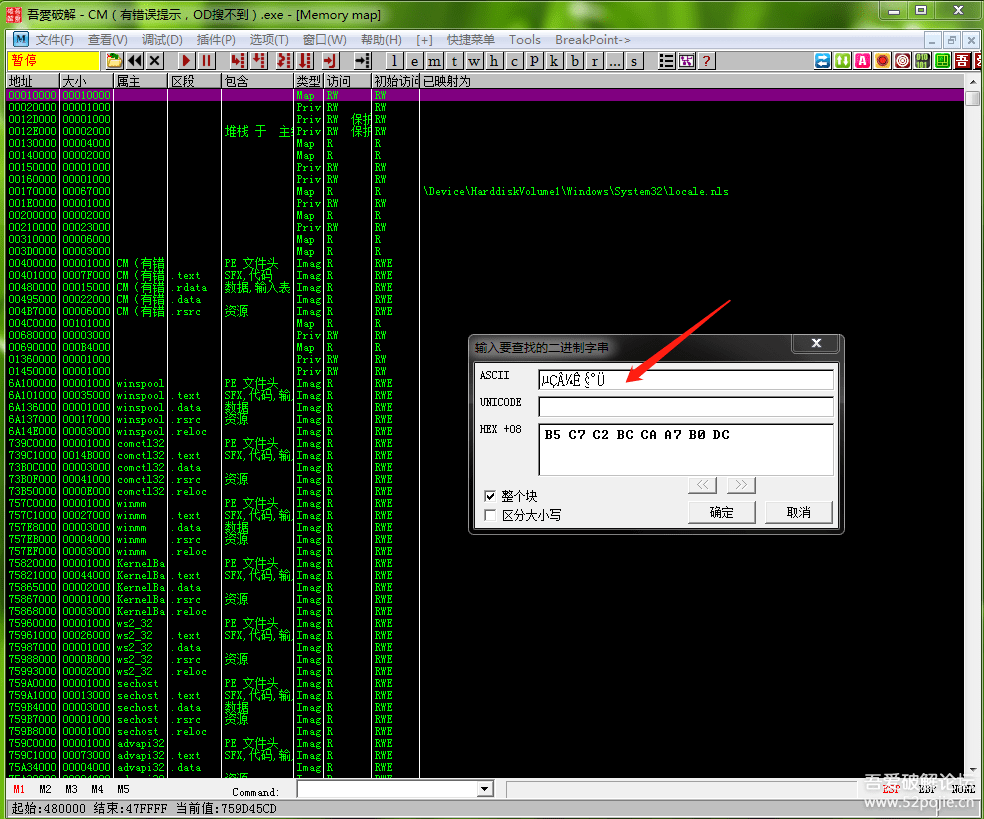Click the green up-down arrows plugin icon

point(843,61)
